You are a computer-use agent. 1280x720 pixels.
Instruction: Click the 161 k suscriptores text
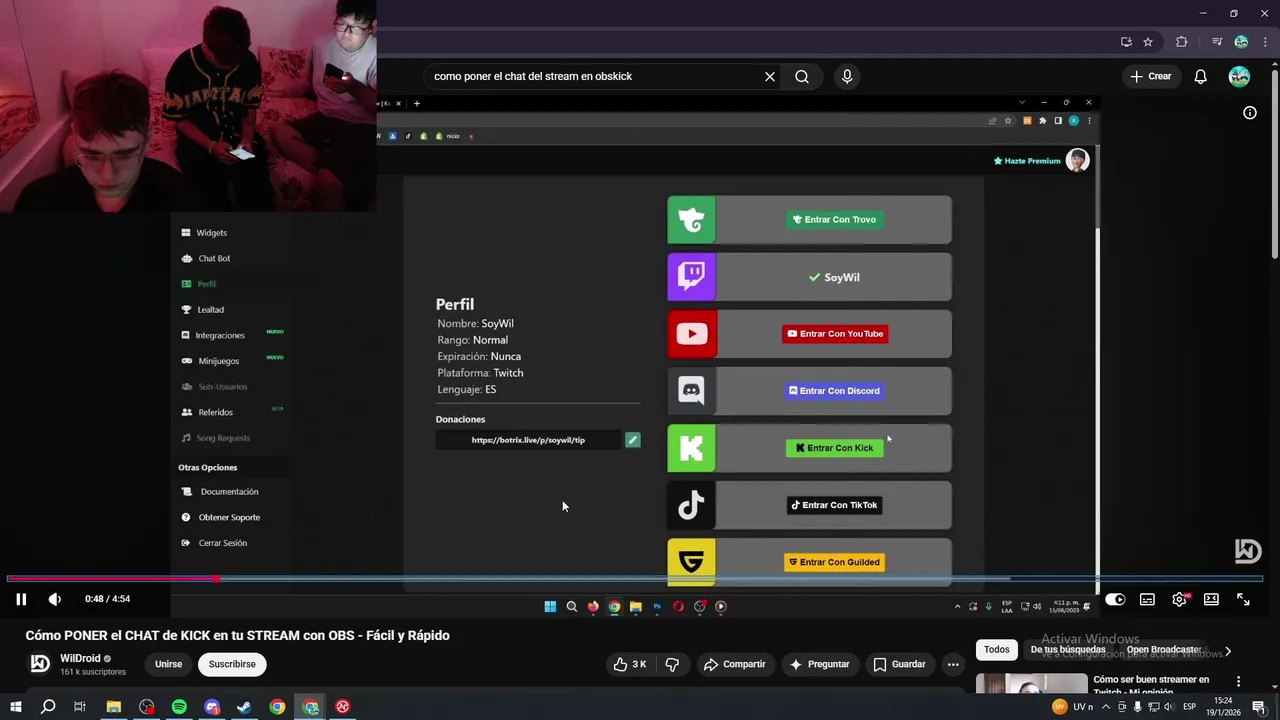pyautogui.click(x=93, y=672)
